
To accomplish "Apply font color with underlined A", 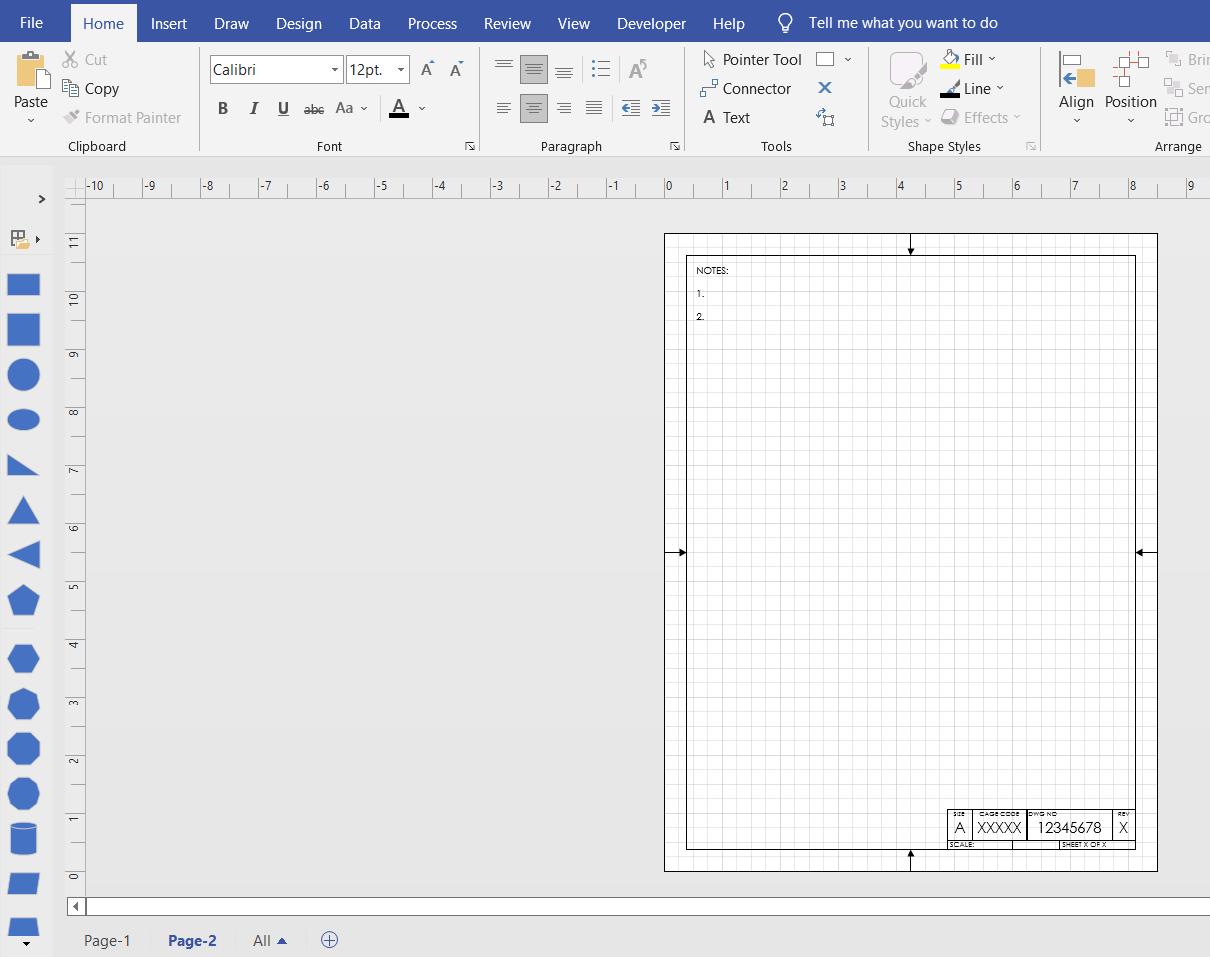I will 399,108.
